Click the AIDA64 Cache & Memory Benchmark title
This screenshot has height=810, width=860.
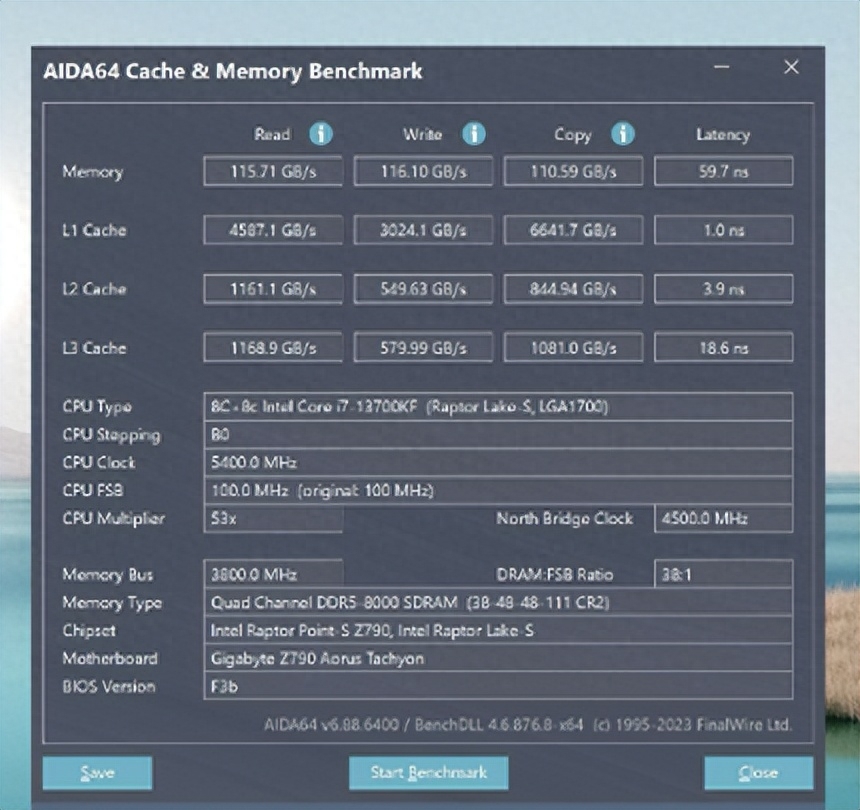coord(233,72)
